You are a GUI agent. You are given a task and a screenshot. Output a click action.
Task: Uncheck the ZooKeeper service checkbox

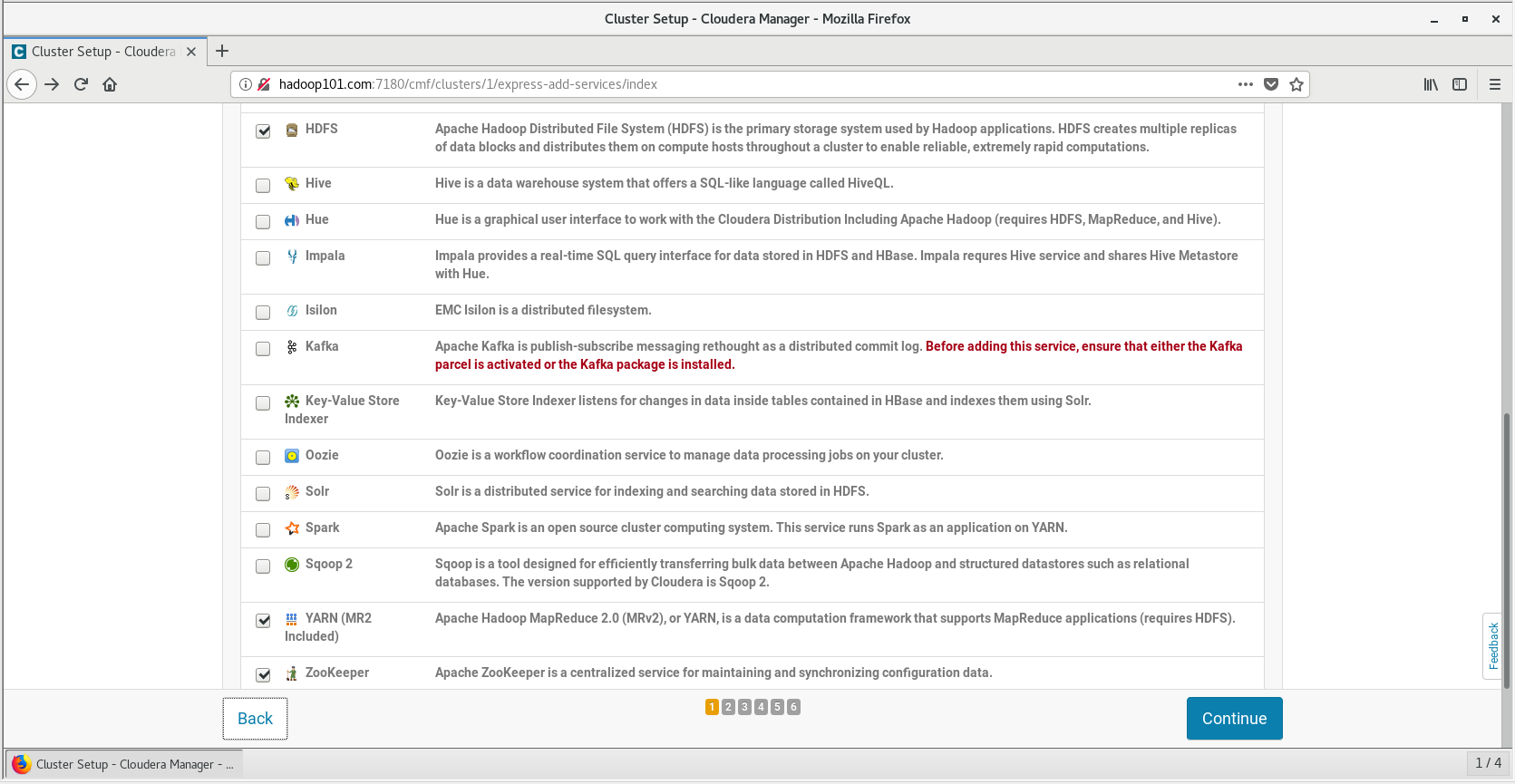(263, 674)
